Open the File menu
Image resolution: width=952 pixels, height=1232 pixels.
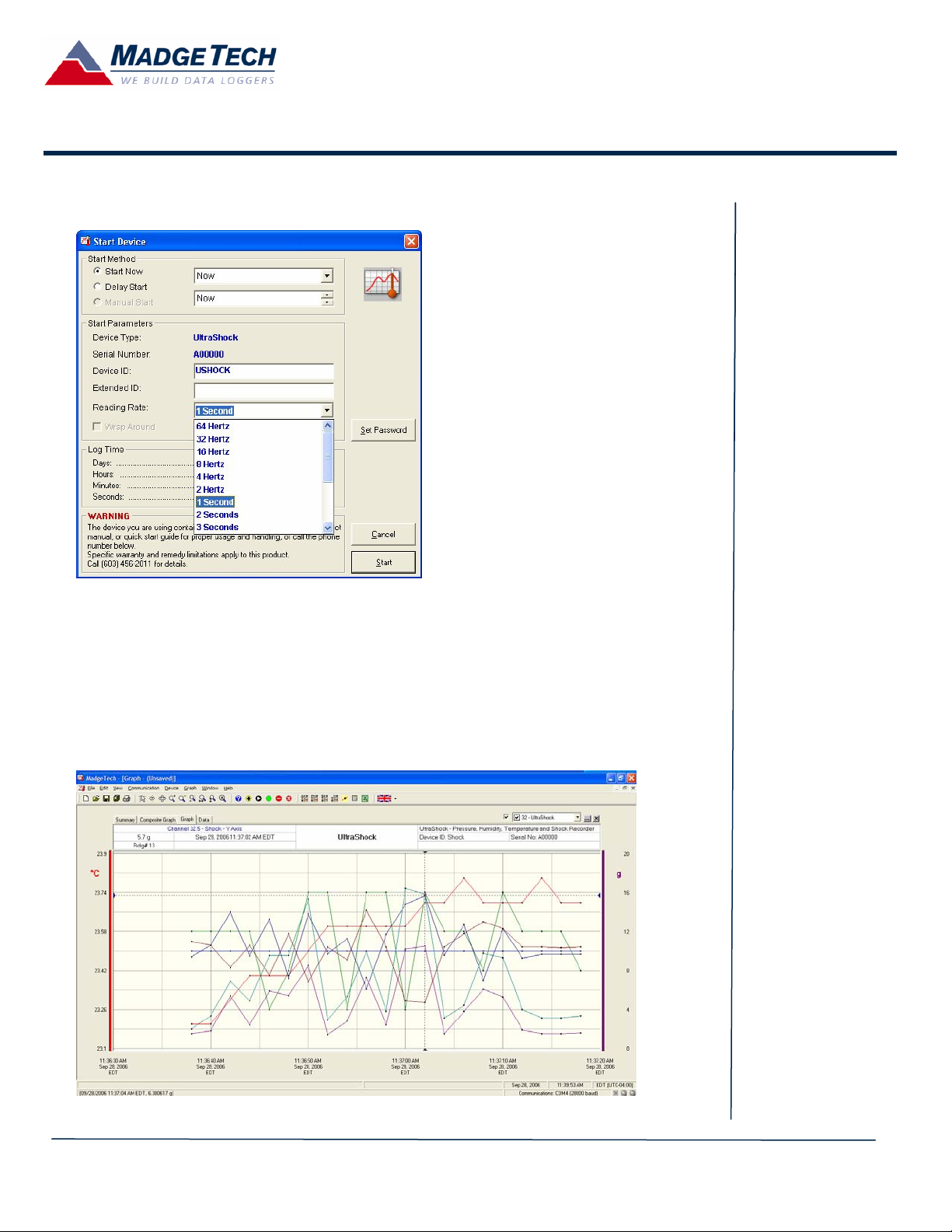pos(91,788)
